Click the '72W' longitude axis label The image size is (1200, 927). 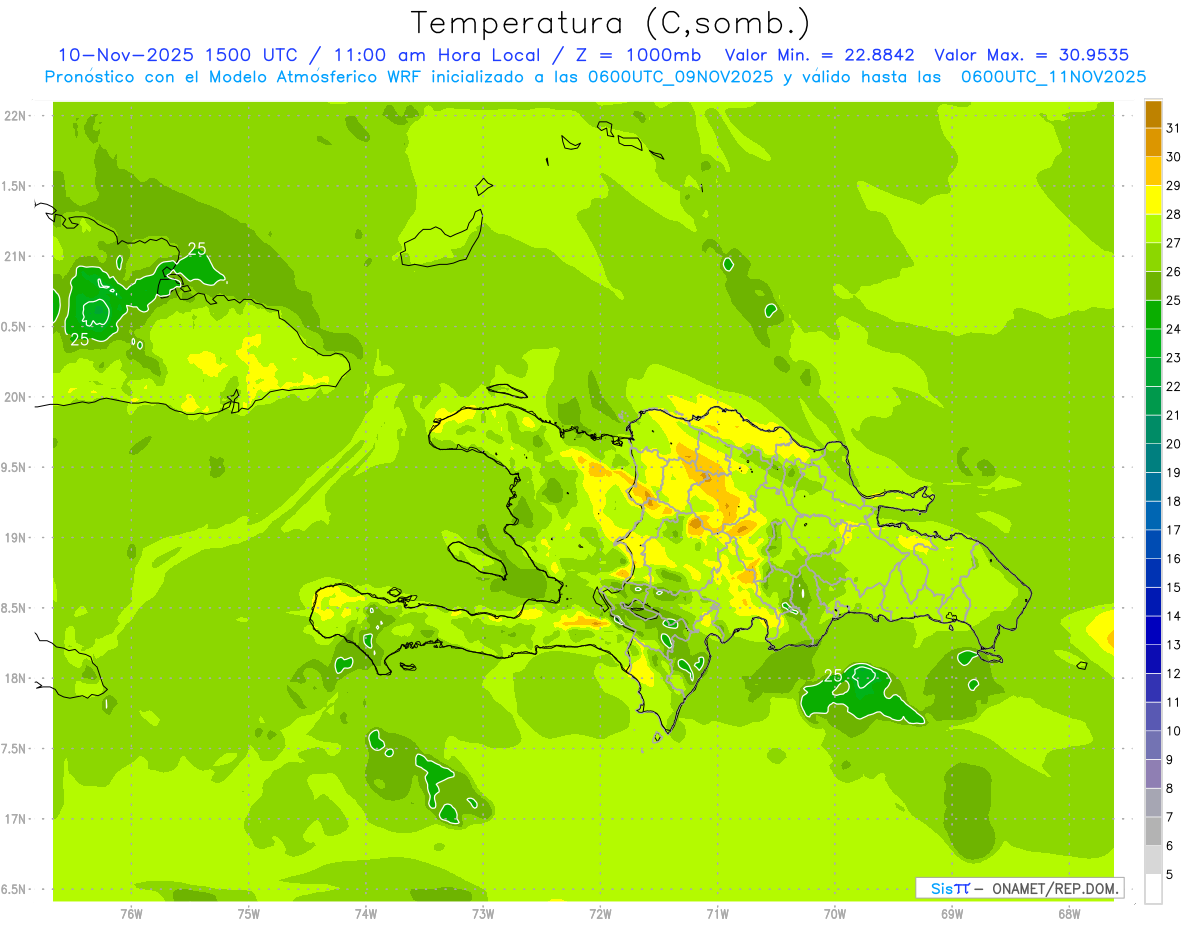pos(601,913)
